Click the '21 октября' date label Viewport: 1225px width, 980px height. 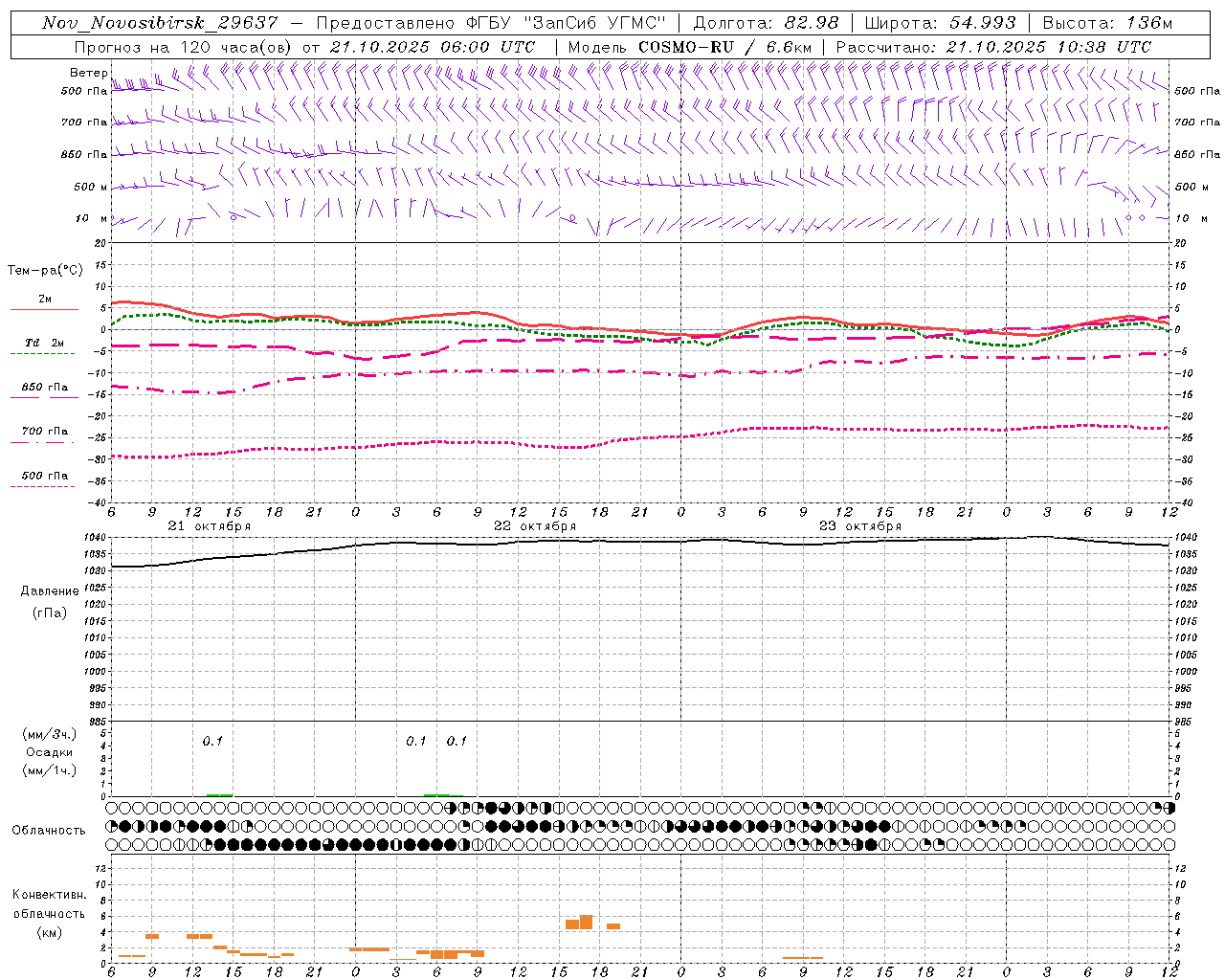[210, 526]
